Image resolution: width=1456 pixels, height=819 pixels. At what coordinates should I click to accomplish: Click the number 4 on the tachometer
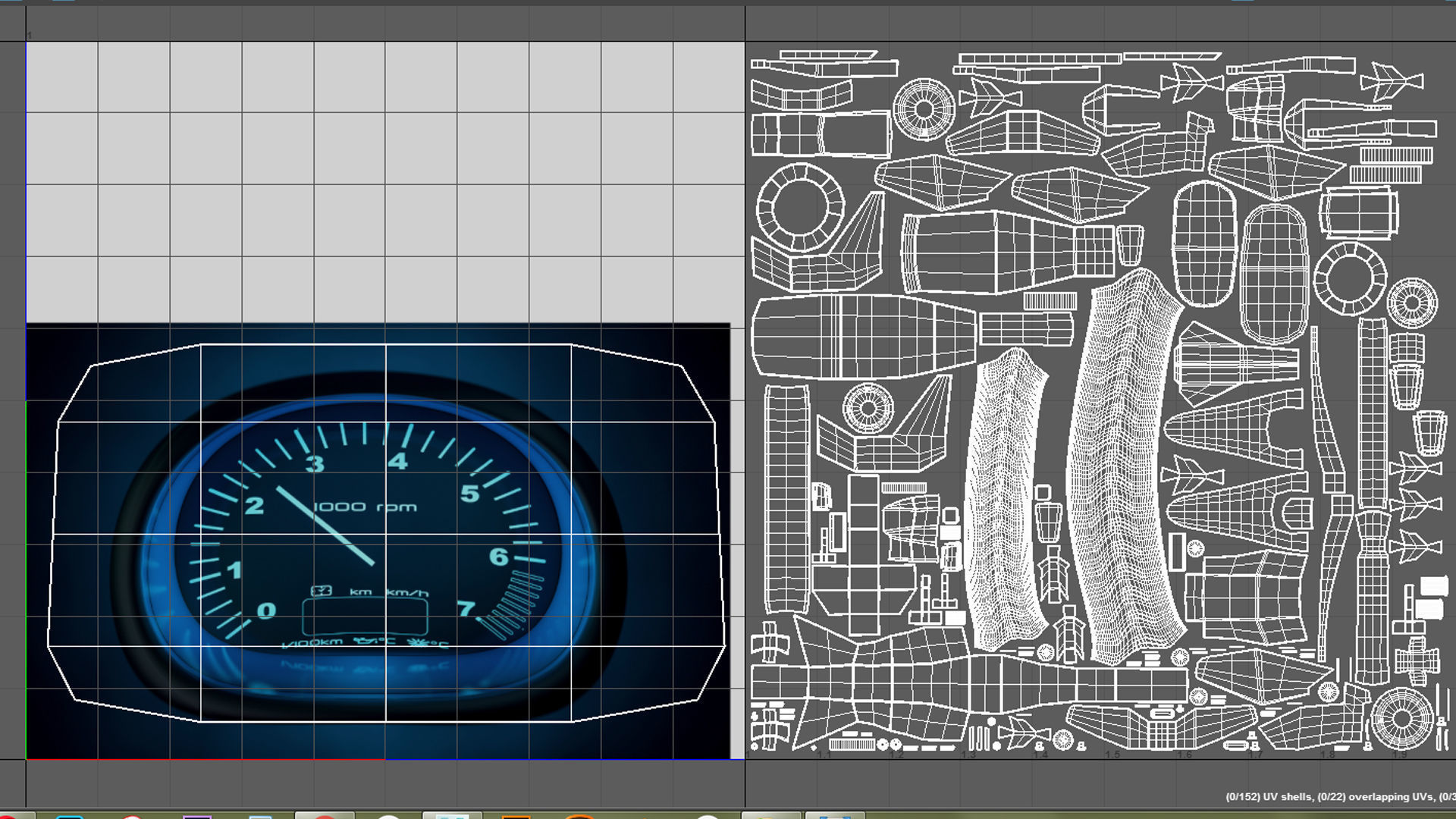coord(397,461)
